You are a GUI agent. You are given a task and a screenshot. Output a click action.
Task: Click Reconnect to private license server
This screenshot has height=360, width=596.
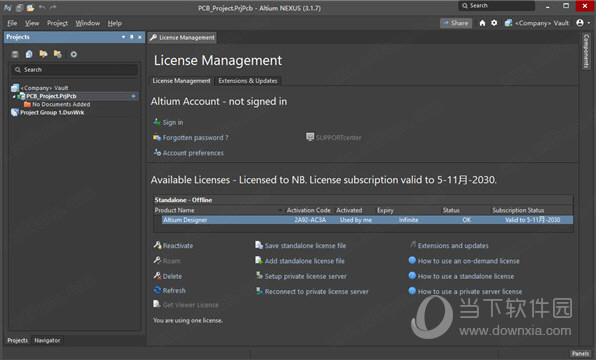coord(317,292)
